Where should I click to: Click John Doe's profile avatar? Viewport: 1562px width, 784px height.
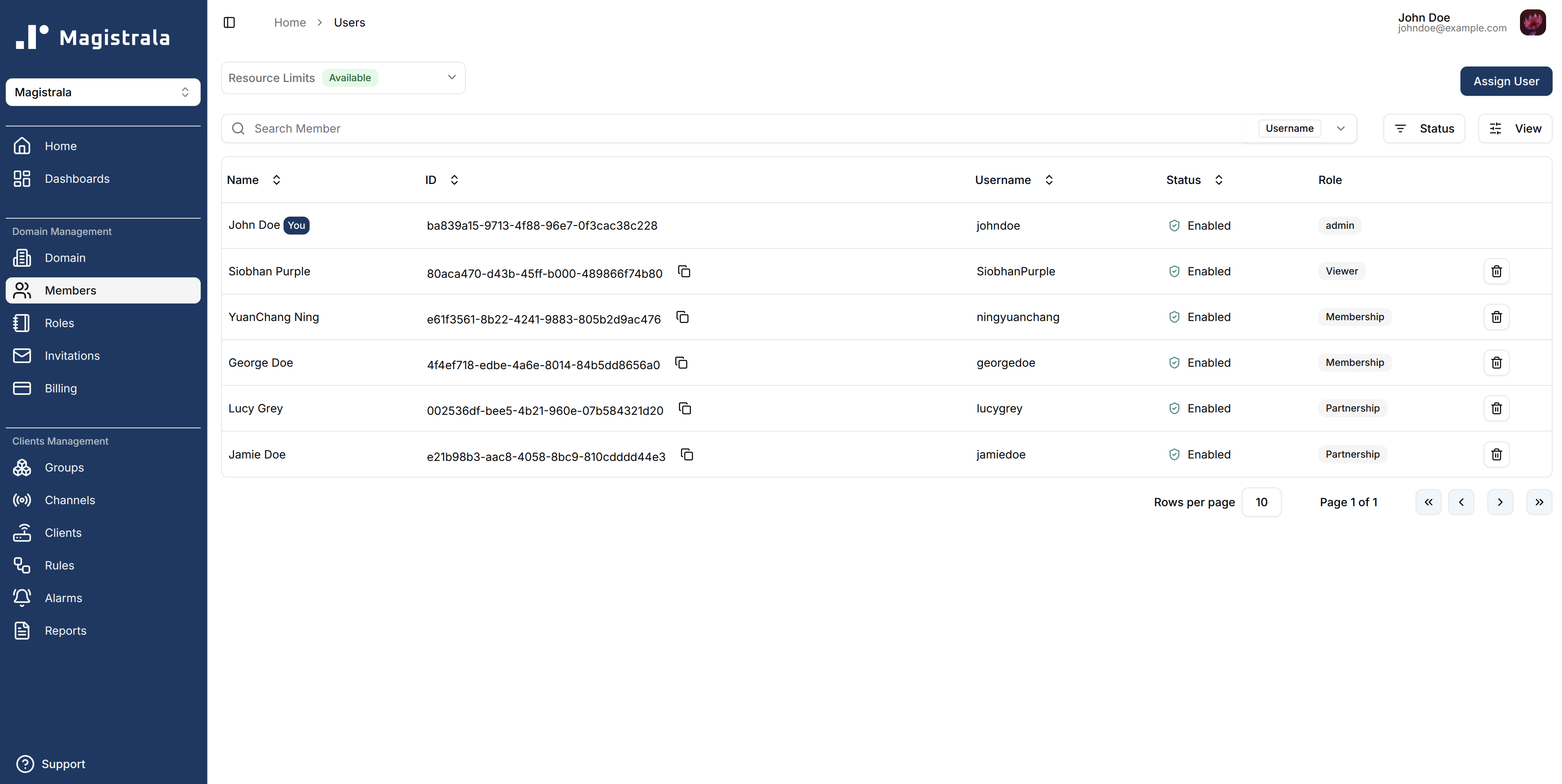[1532, 22]
